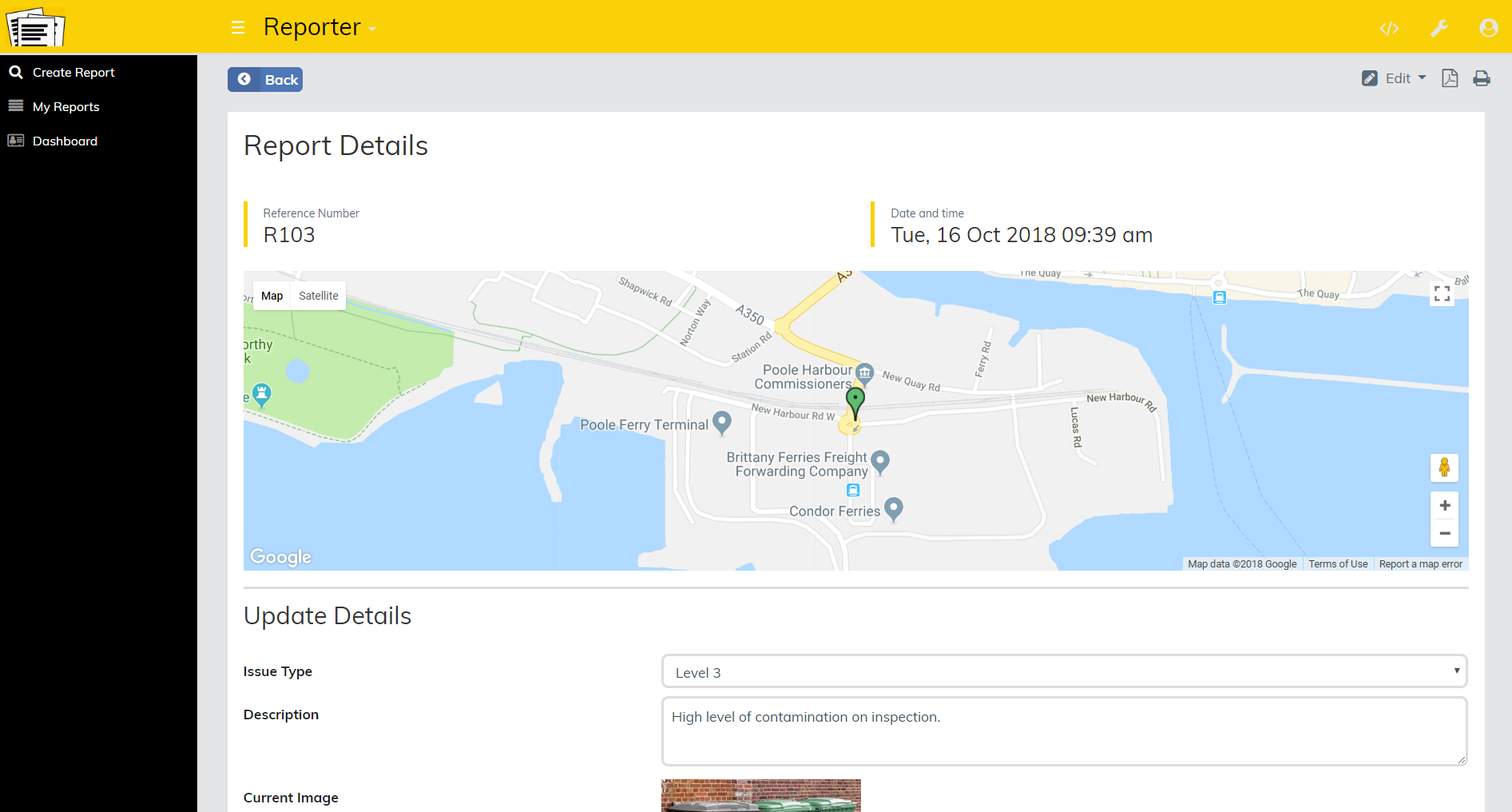This screenshot has height=812, width=1512.
Task: Click the Street View pegman
Action: [1444, 468]
